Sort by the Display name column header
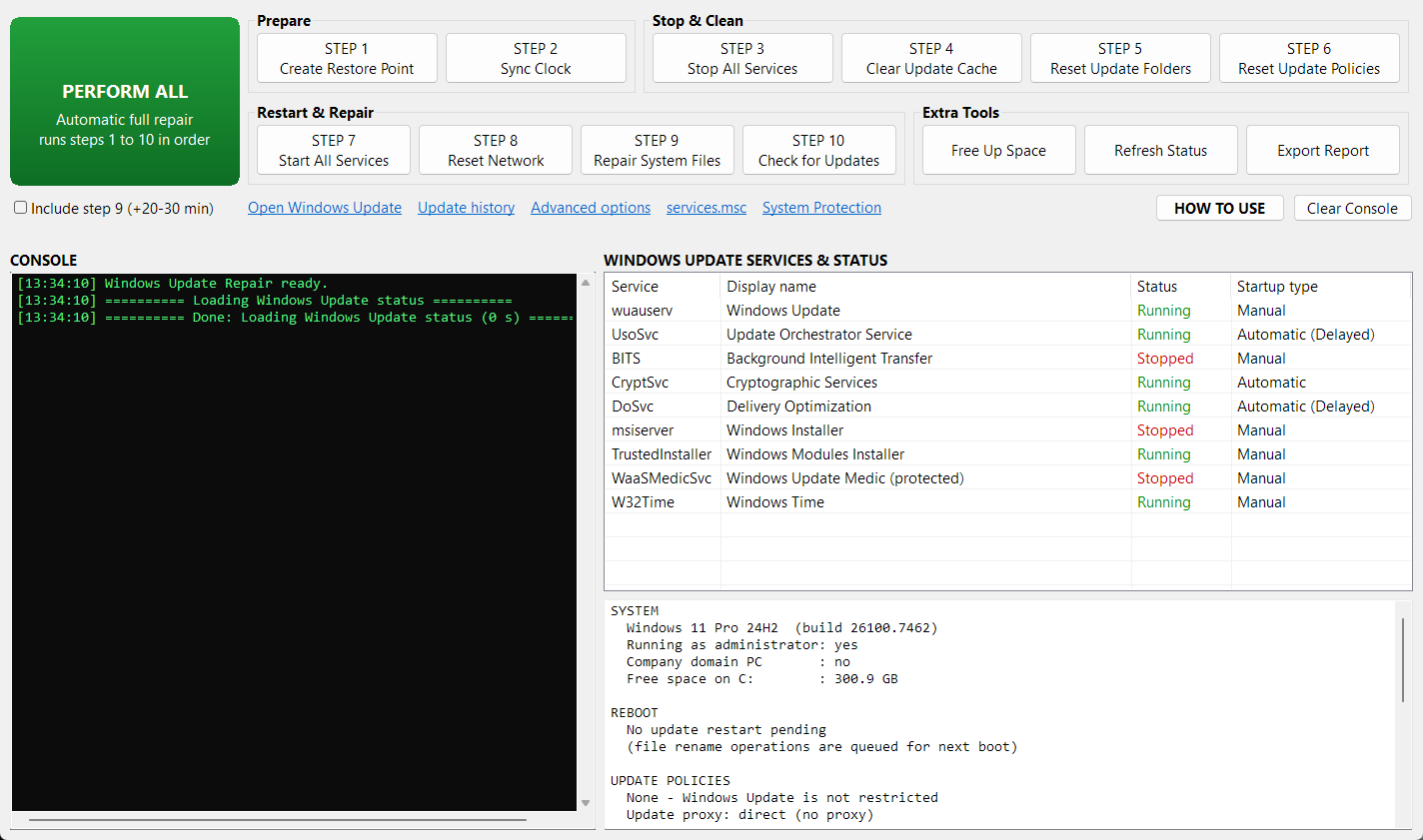This screenshot has width=1423, height=840. (x=925, y=286)
